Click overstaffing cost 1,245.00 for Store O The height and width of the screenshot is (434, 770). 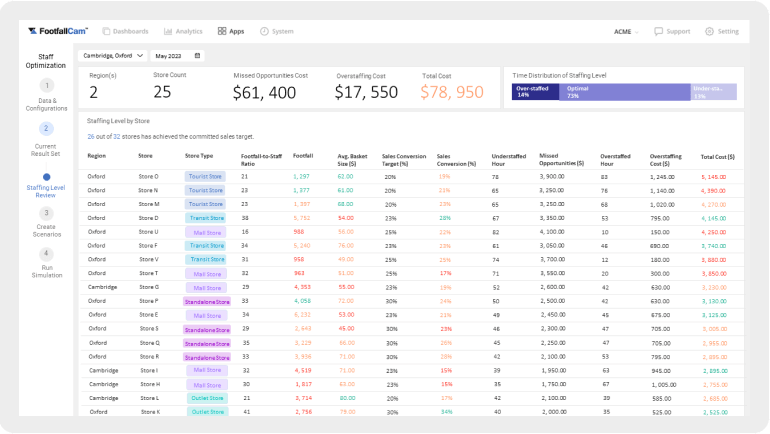click(662, 177)
